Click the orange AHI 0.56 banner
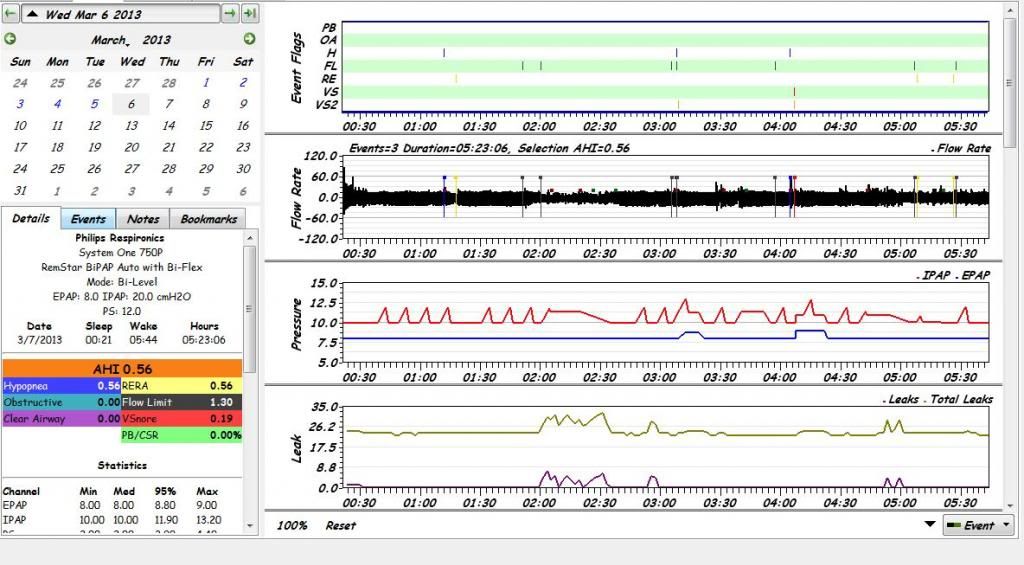The height and width of the screenshot is (565, 1024). pyautogui.click(x=122, y=369)
